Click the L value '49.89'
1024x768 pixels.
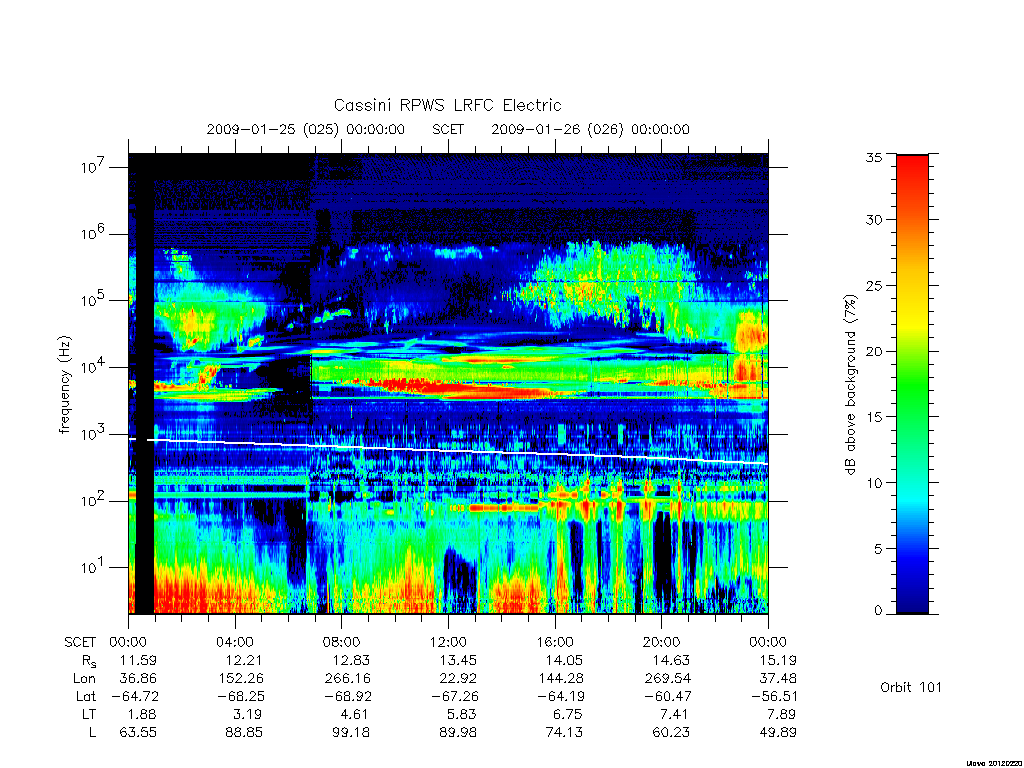(777, 732)
